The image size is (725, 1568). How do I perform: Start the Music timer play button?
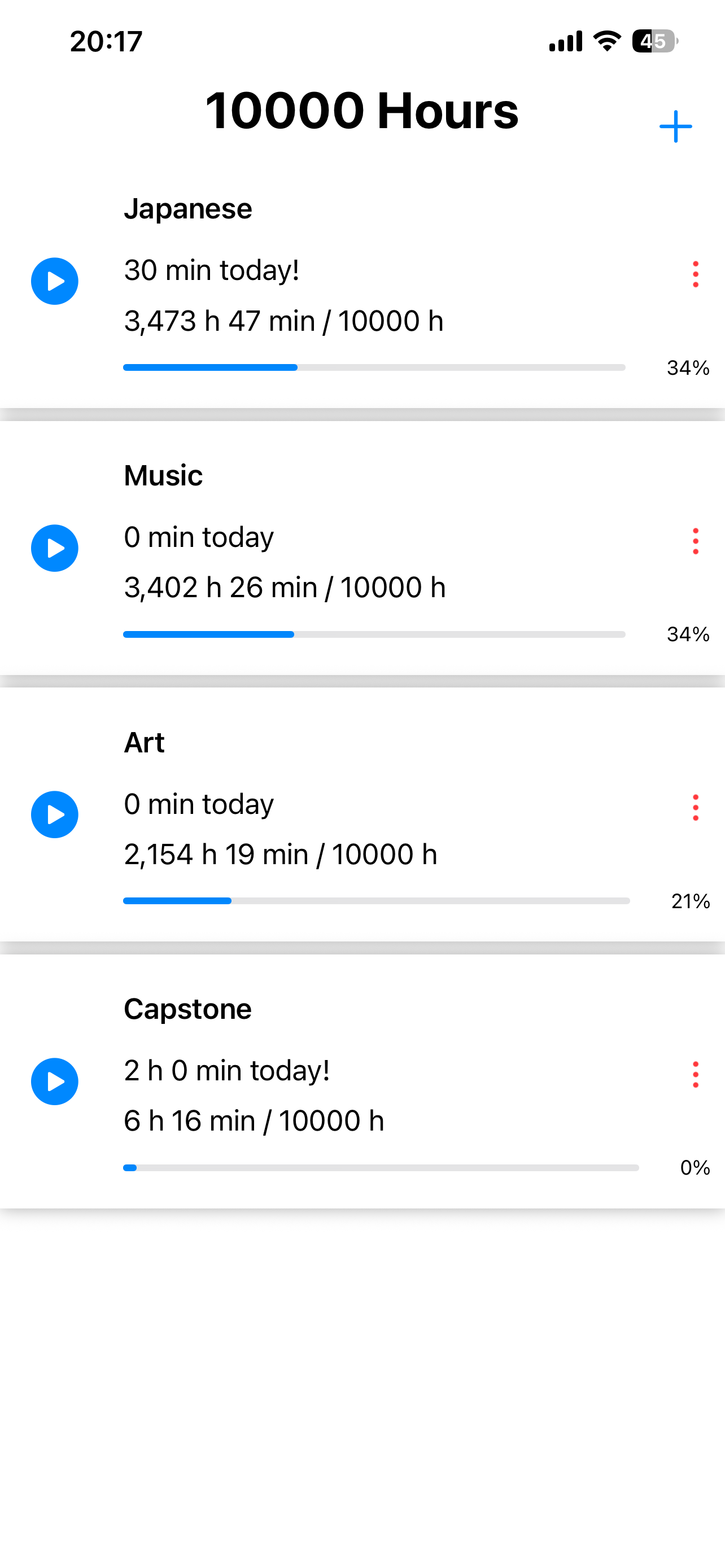click(x=55, y=548)
